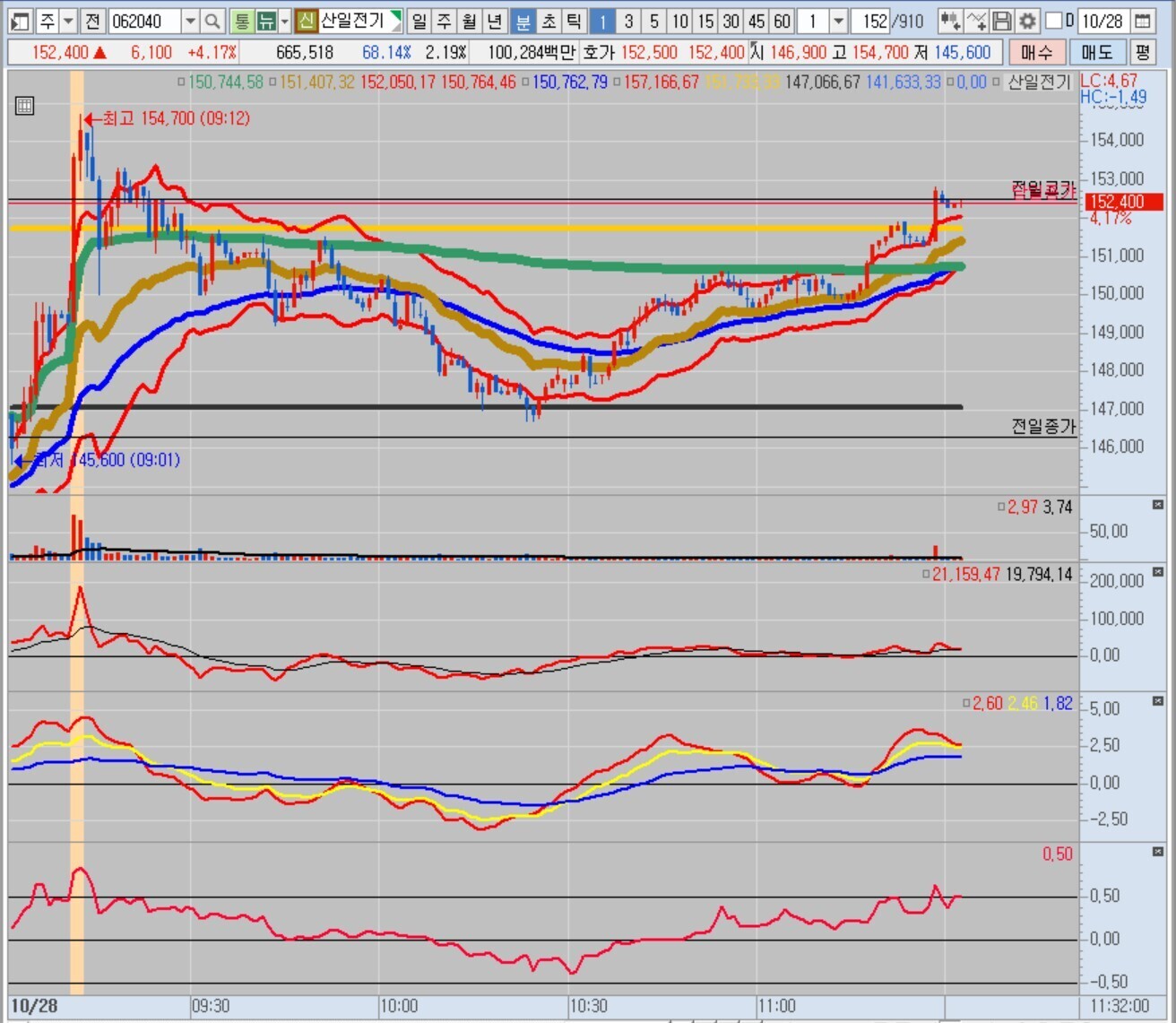The image size is (1176, 1023).
Task: Toggle the left side panel icon
Action: pyautogui.click(x=20, y=21)
